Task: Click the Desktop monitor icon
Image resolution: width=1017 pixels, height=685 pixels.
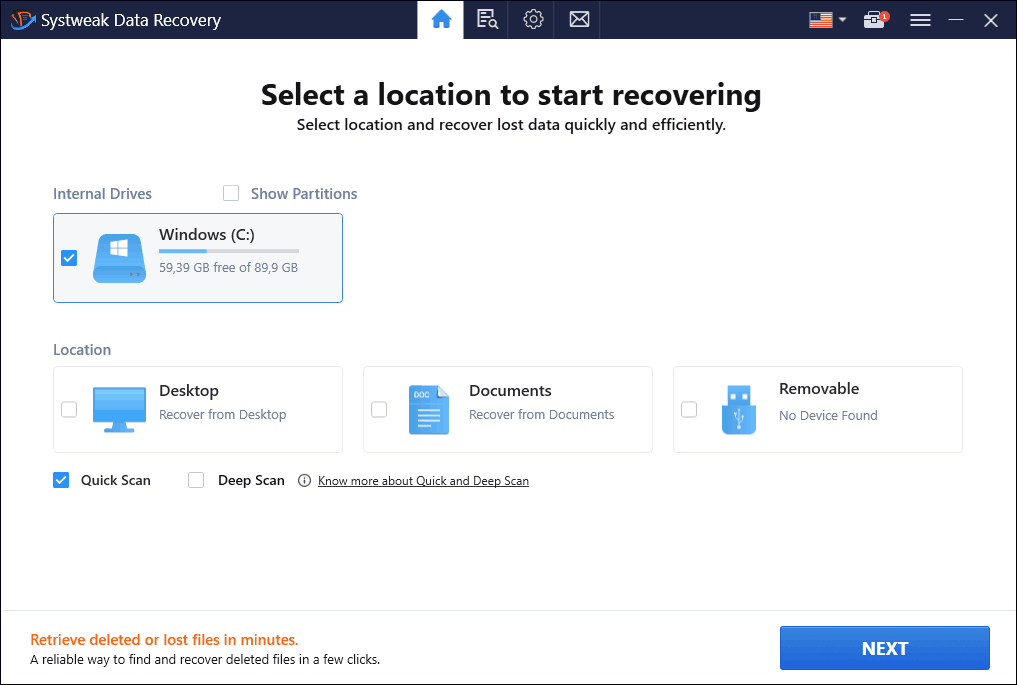Action: 119,409
